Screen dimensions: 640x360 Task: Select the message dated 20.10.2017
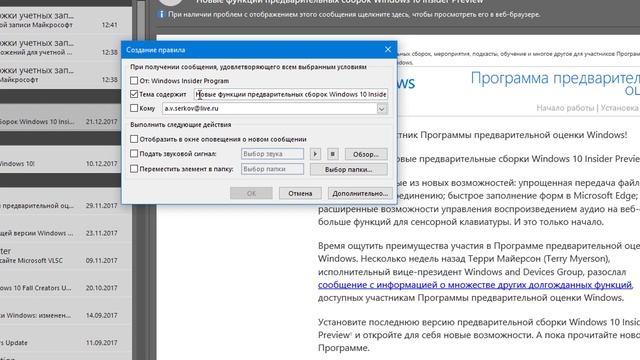66,283
